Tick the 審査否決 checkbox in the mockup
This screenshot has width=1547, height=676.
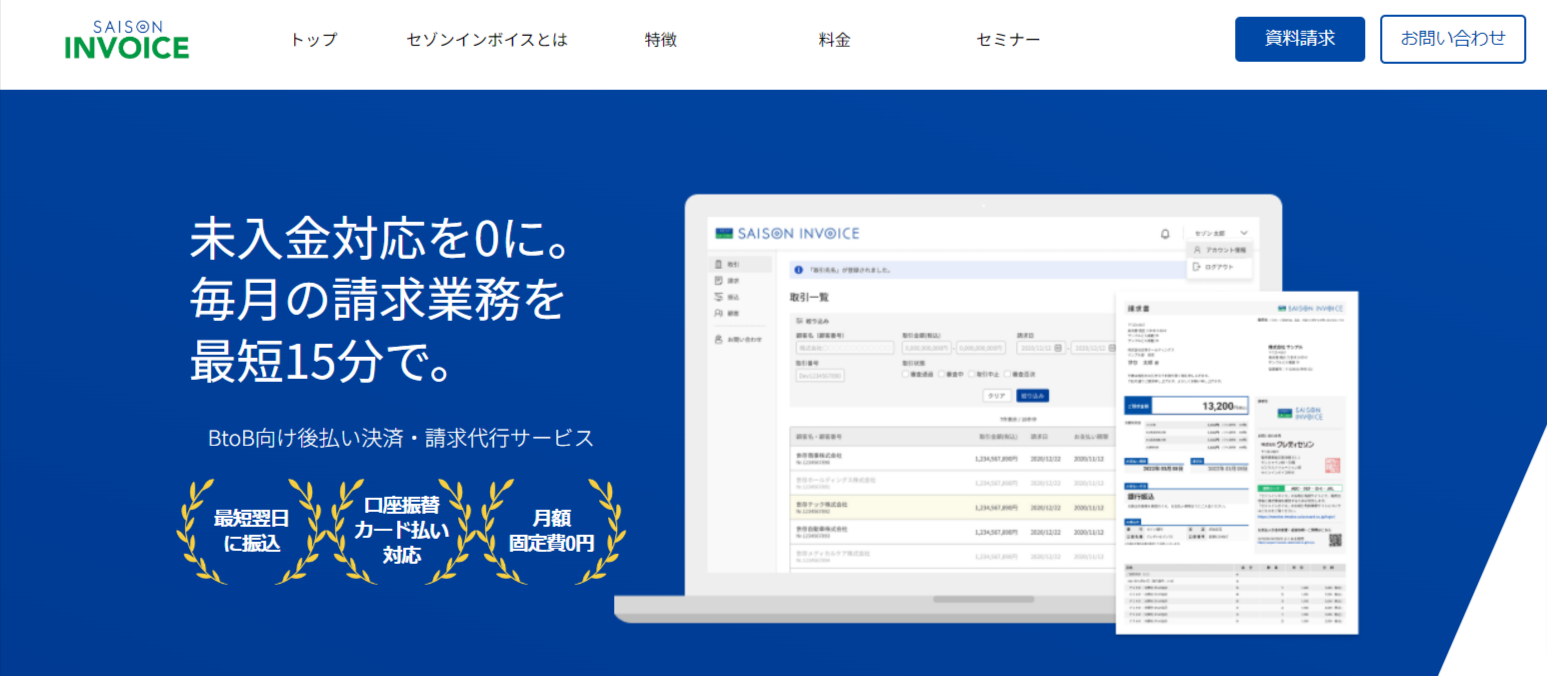coord(1007,374)
